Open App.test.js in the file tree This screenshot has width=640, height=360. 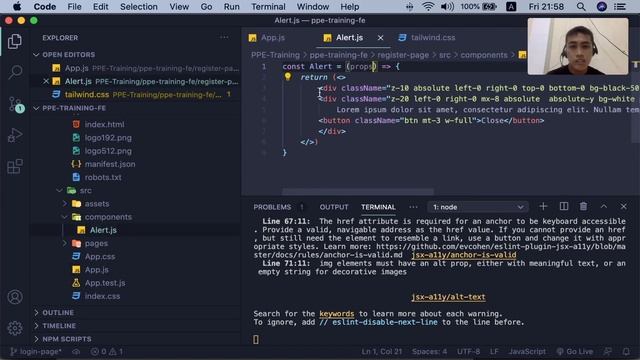tap(105, 282)
